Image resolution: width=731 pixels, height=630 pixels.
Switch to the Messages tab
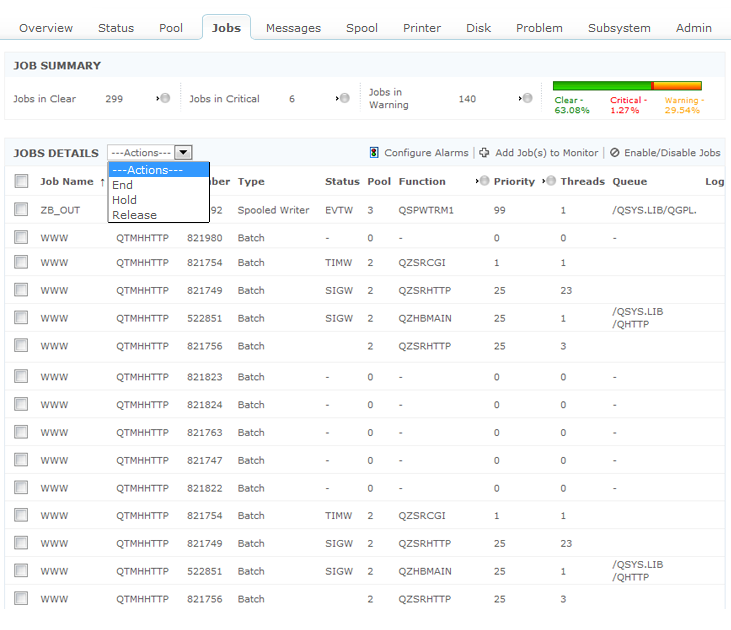[293, 28]
